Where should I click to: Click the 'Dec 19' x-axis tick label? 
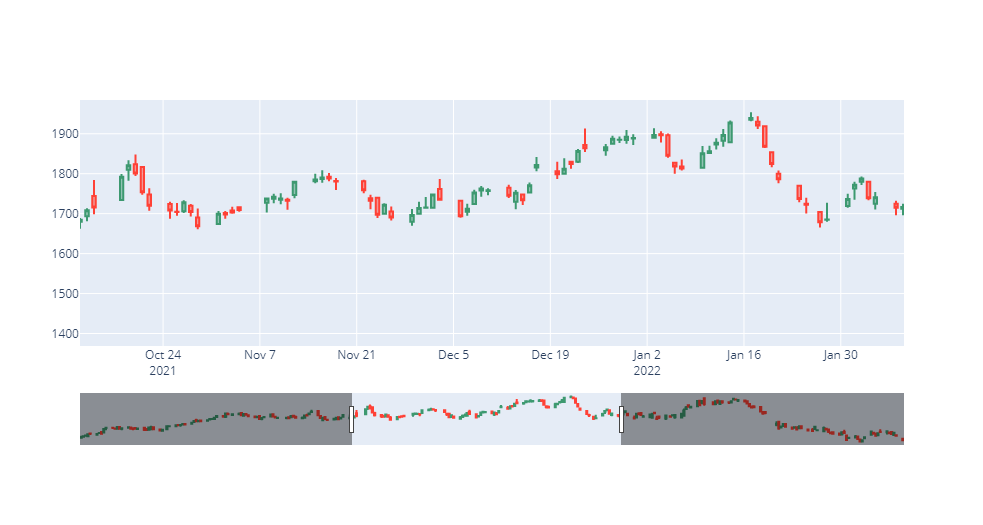tap(550, 355)
